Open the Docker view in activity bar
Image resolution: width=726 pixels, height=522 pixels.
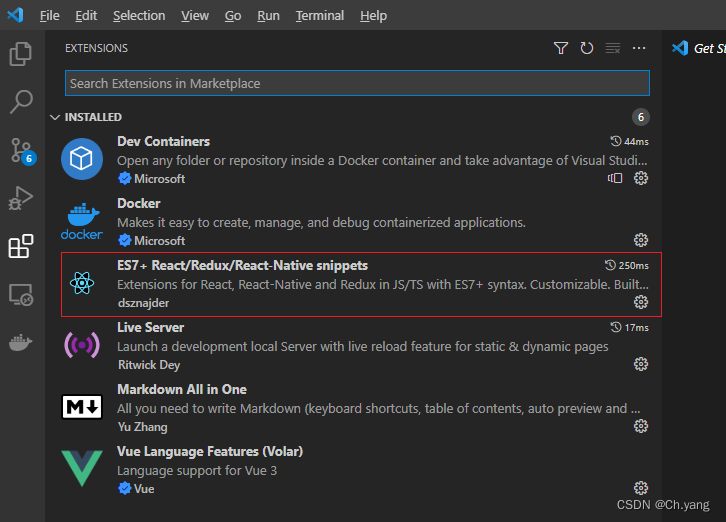(20, 343)
